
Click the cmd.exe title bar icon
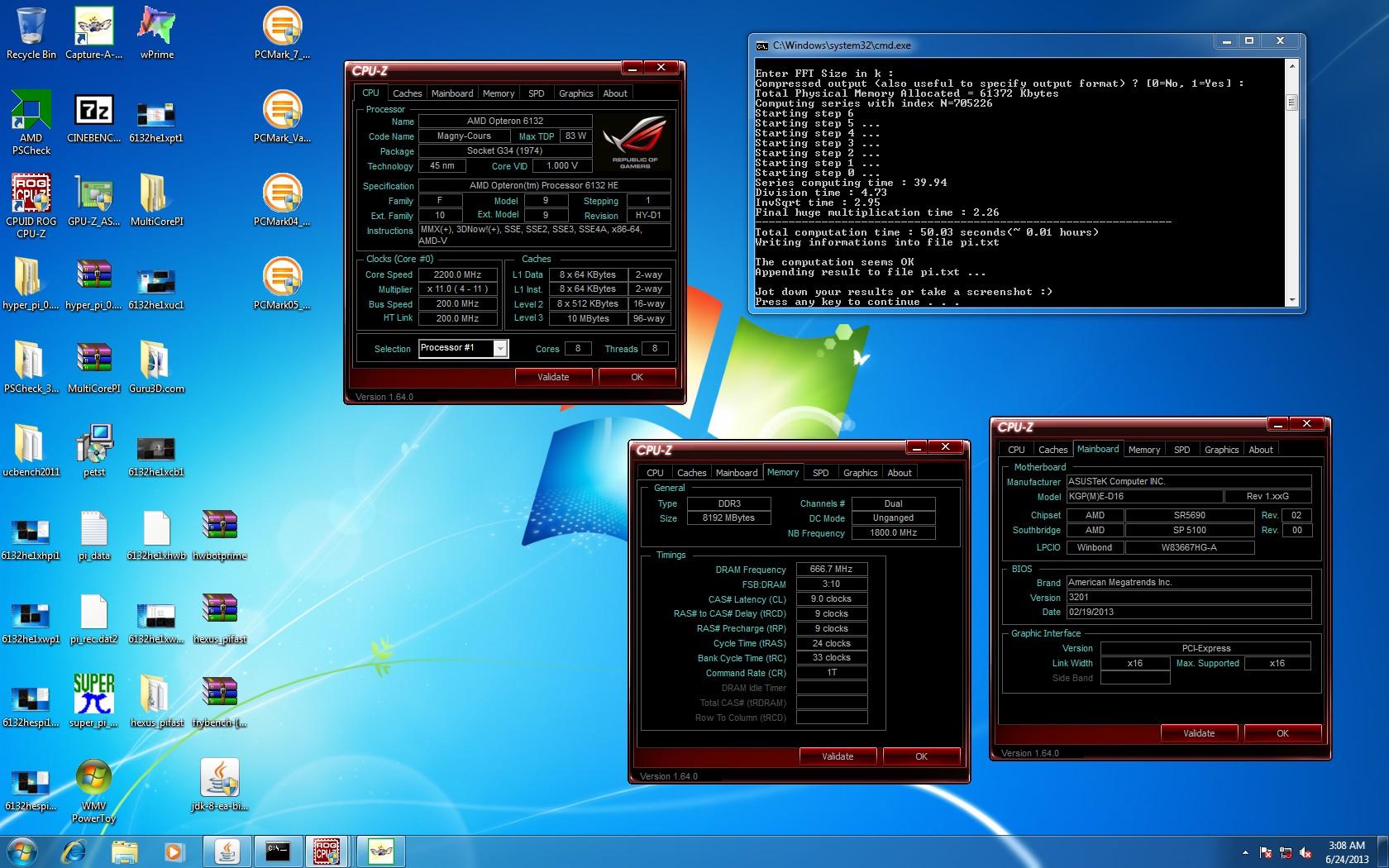click(761, 45)
